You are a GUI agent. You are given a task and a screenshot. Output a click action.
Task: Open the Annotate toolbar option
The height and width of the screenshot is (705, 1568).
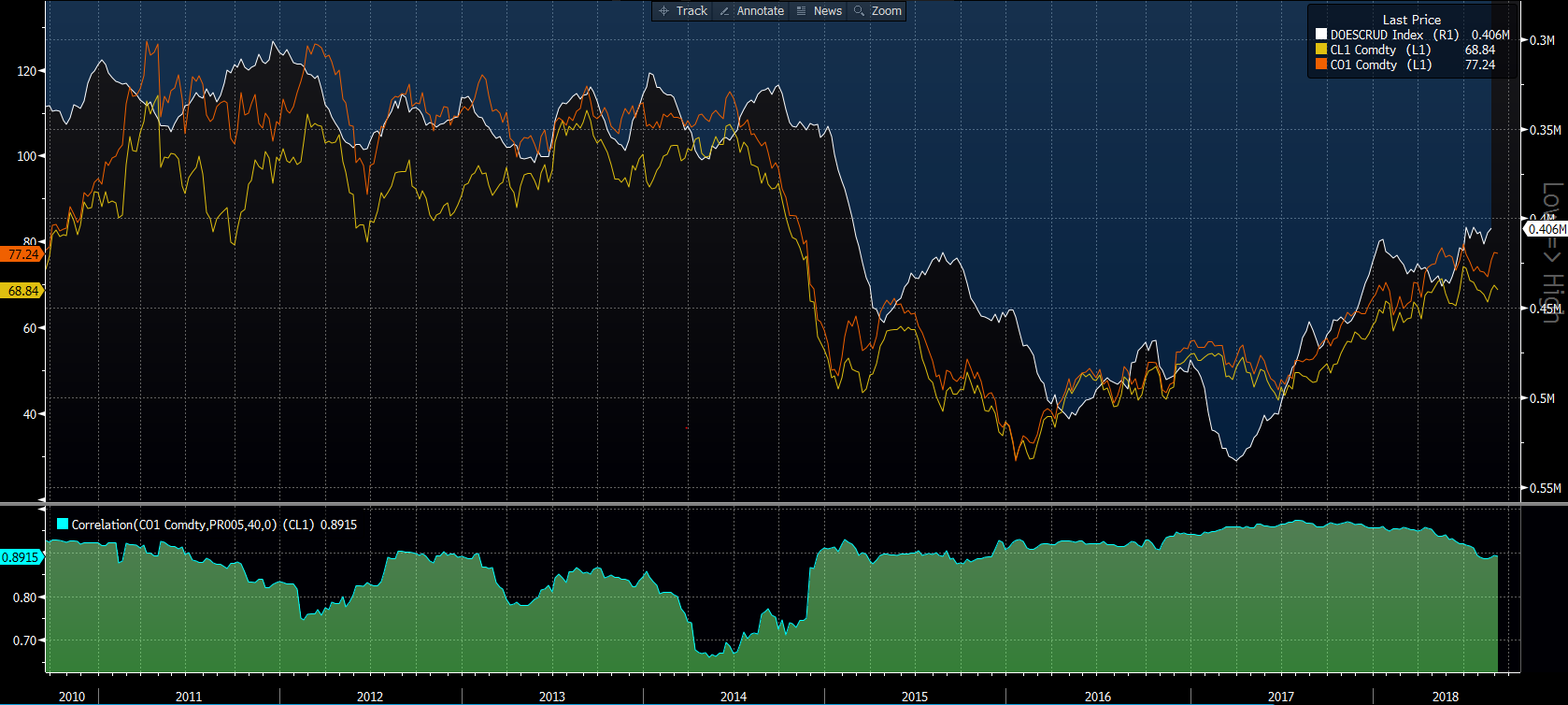pyautogui.click(x=760, y=11)
